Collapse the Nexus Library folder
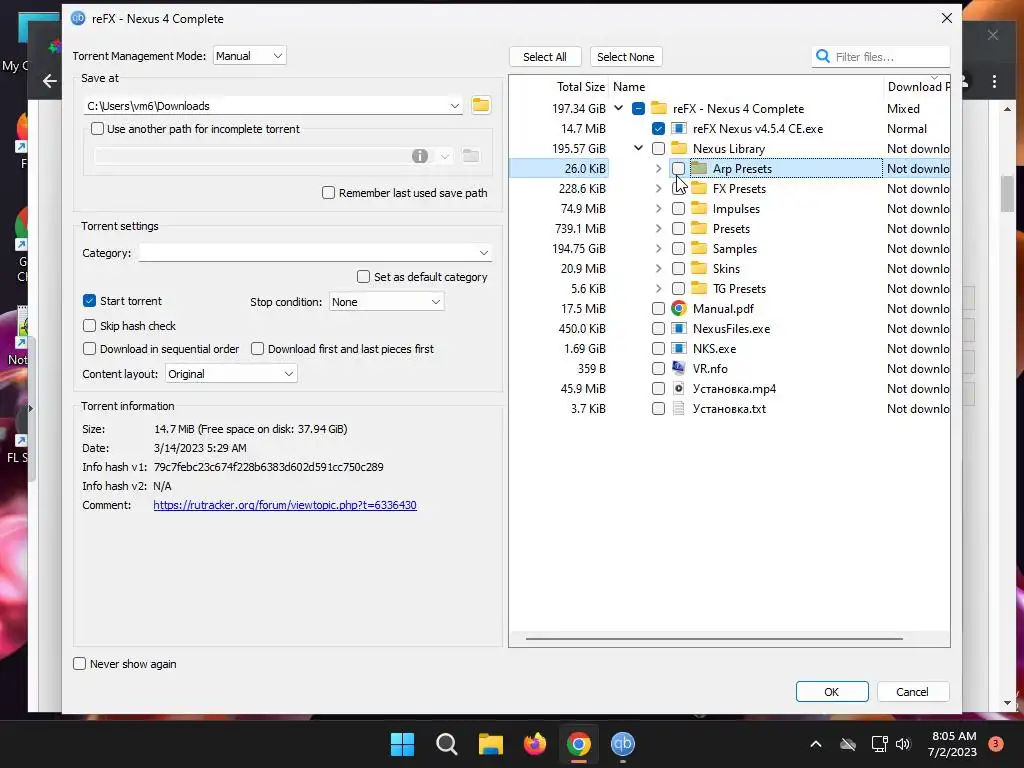 [x=638, y=148]
